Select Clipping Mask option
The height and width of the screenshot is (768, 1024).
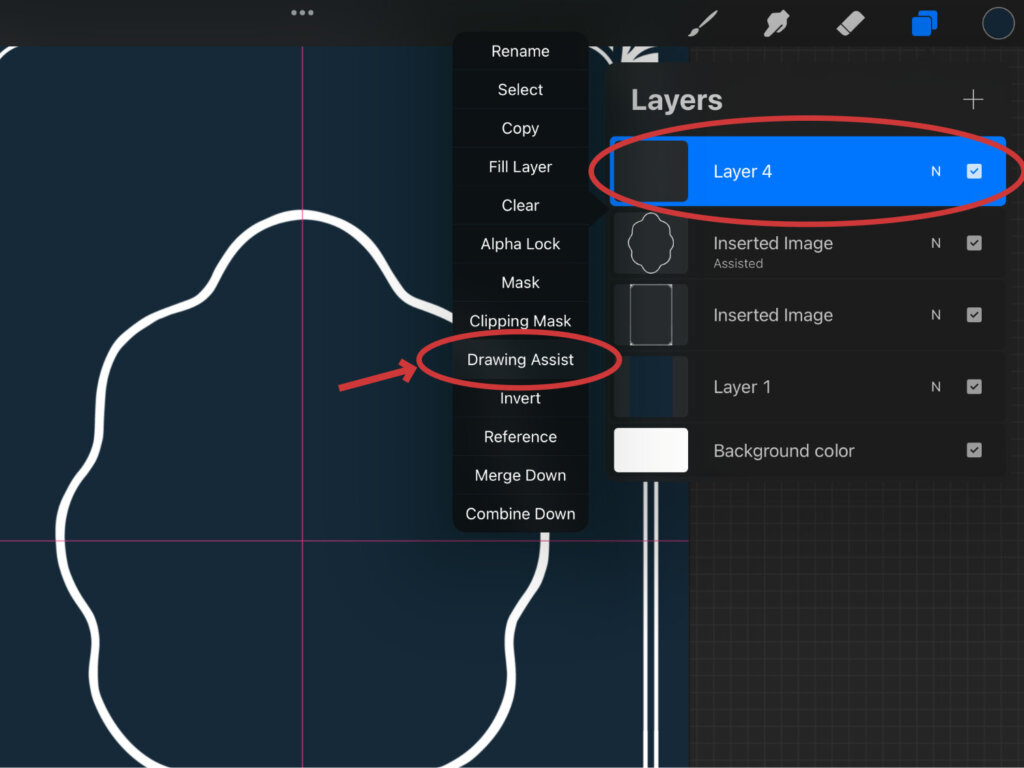(x=520, y=321)
